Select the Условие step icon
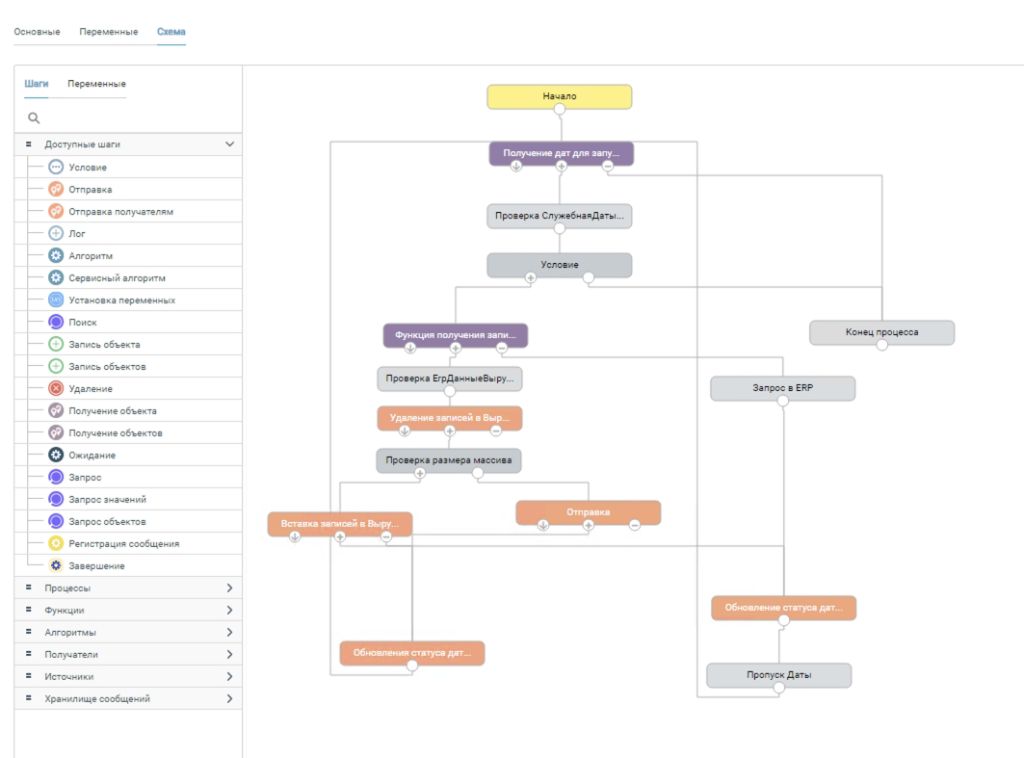1024x758 pixels. tap(56, 167)
